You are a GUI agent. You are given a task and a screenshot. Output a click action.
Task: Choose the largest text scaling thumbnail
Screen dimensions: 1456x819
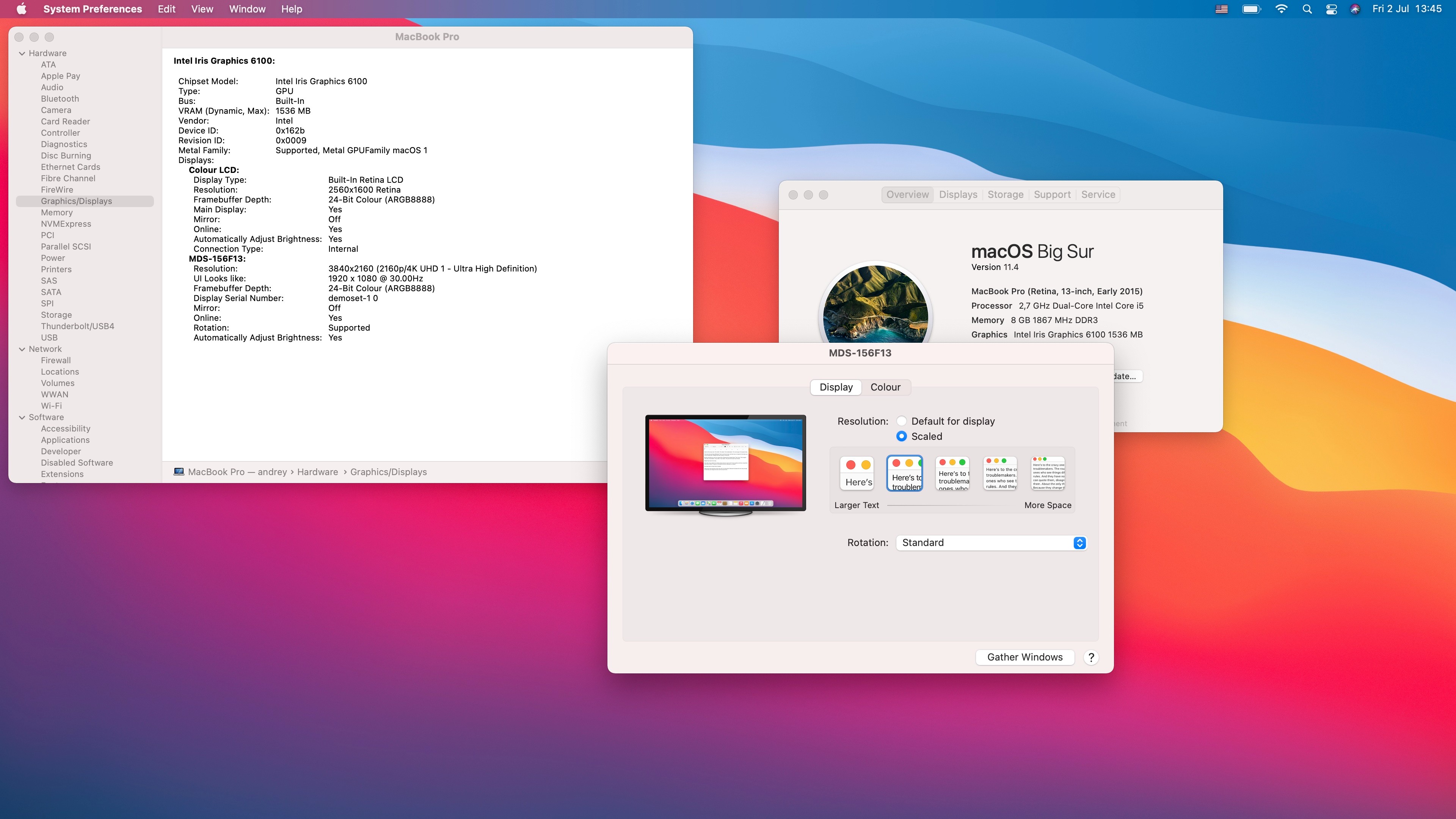click(857, 473)
